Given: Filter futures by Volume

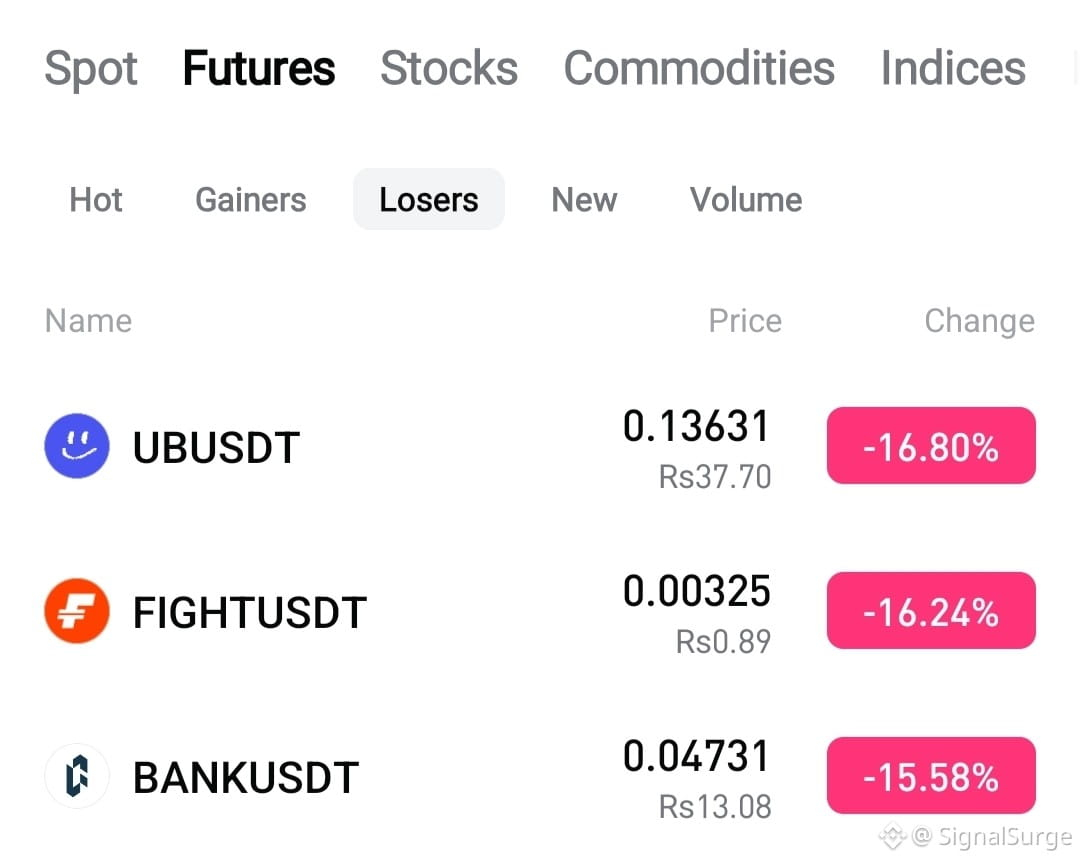Looking at the screenshot, I should pyautogui.click(x=746, y=200).
